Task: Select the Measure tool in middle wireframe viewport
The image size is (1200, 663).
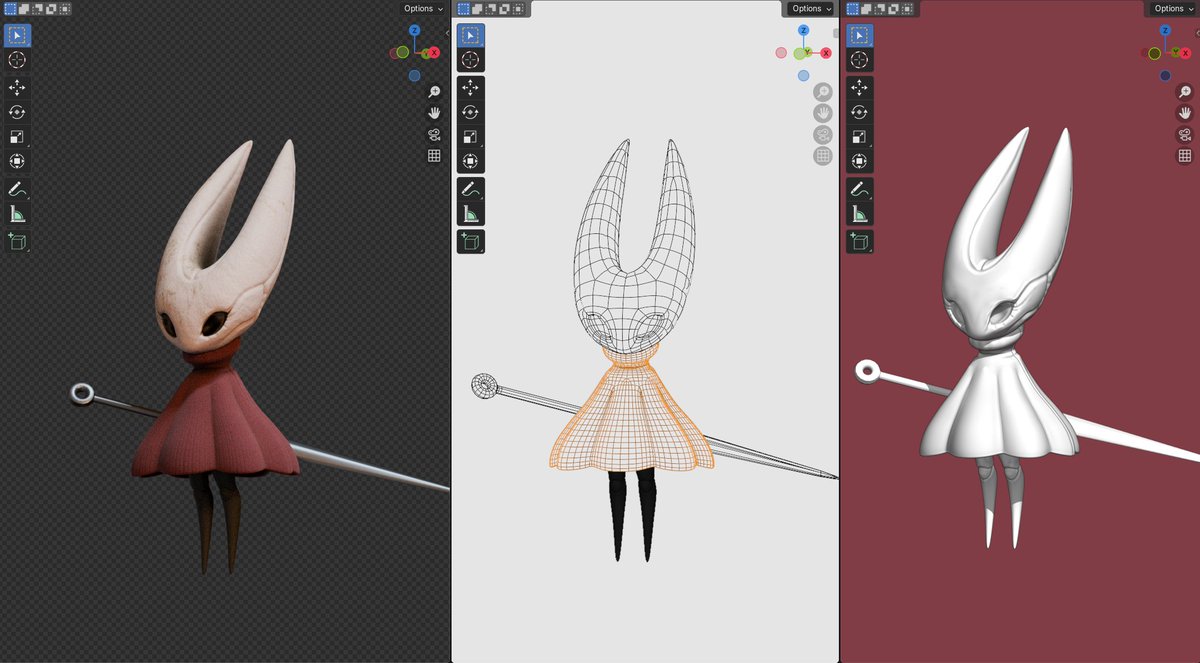Action: (470, 213)
